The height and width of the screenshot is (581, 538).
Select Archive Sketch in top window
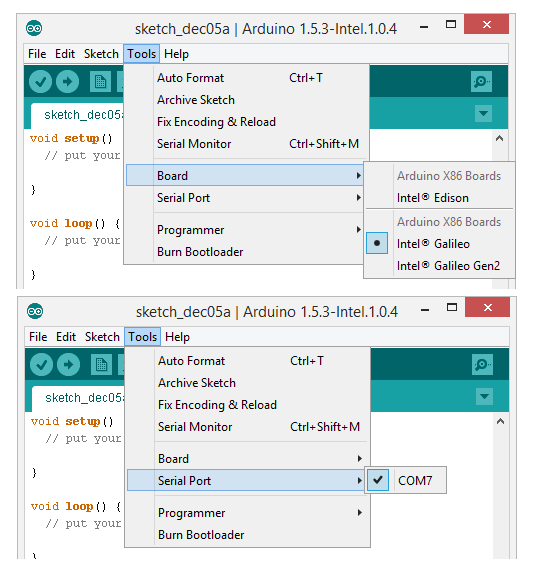(246, 100)
